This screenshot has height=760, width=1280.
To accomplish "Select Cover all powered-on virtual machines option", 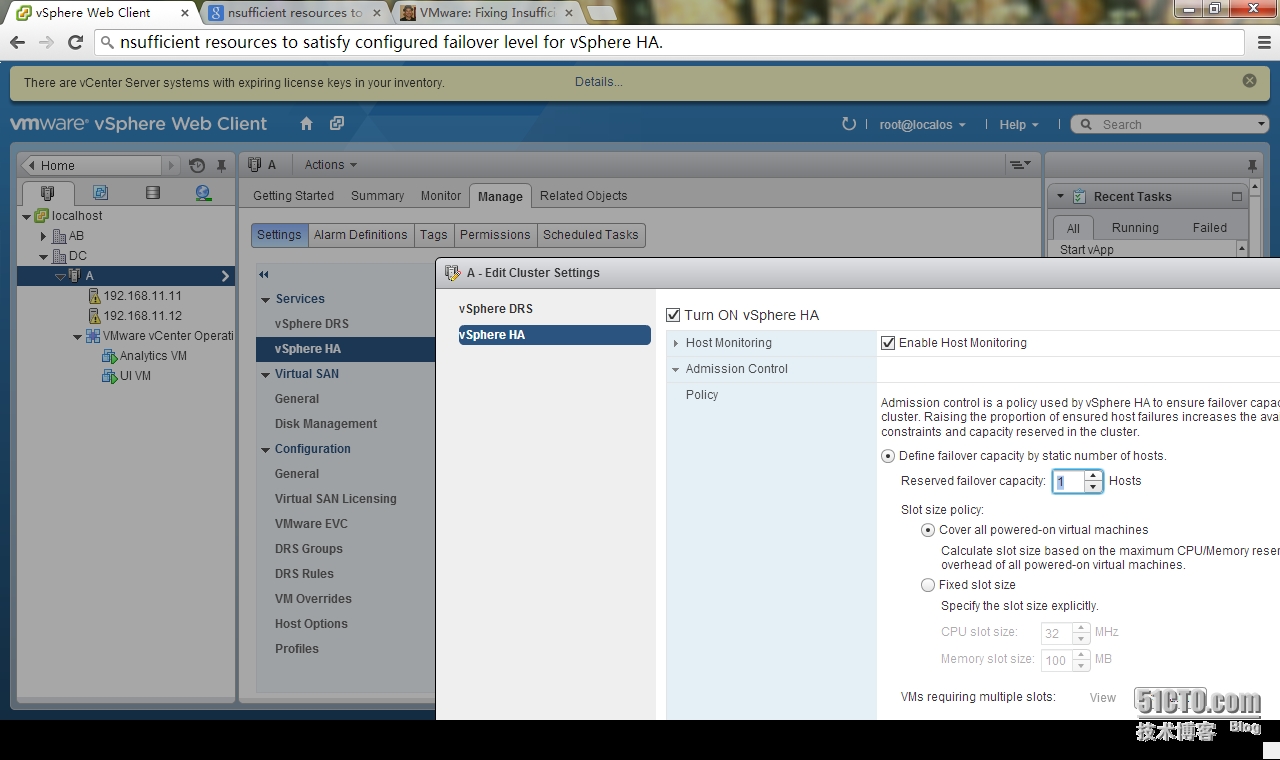I will coord(928,530).
